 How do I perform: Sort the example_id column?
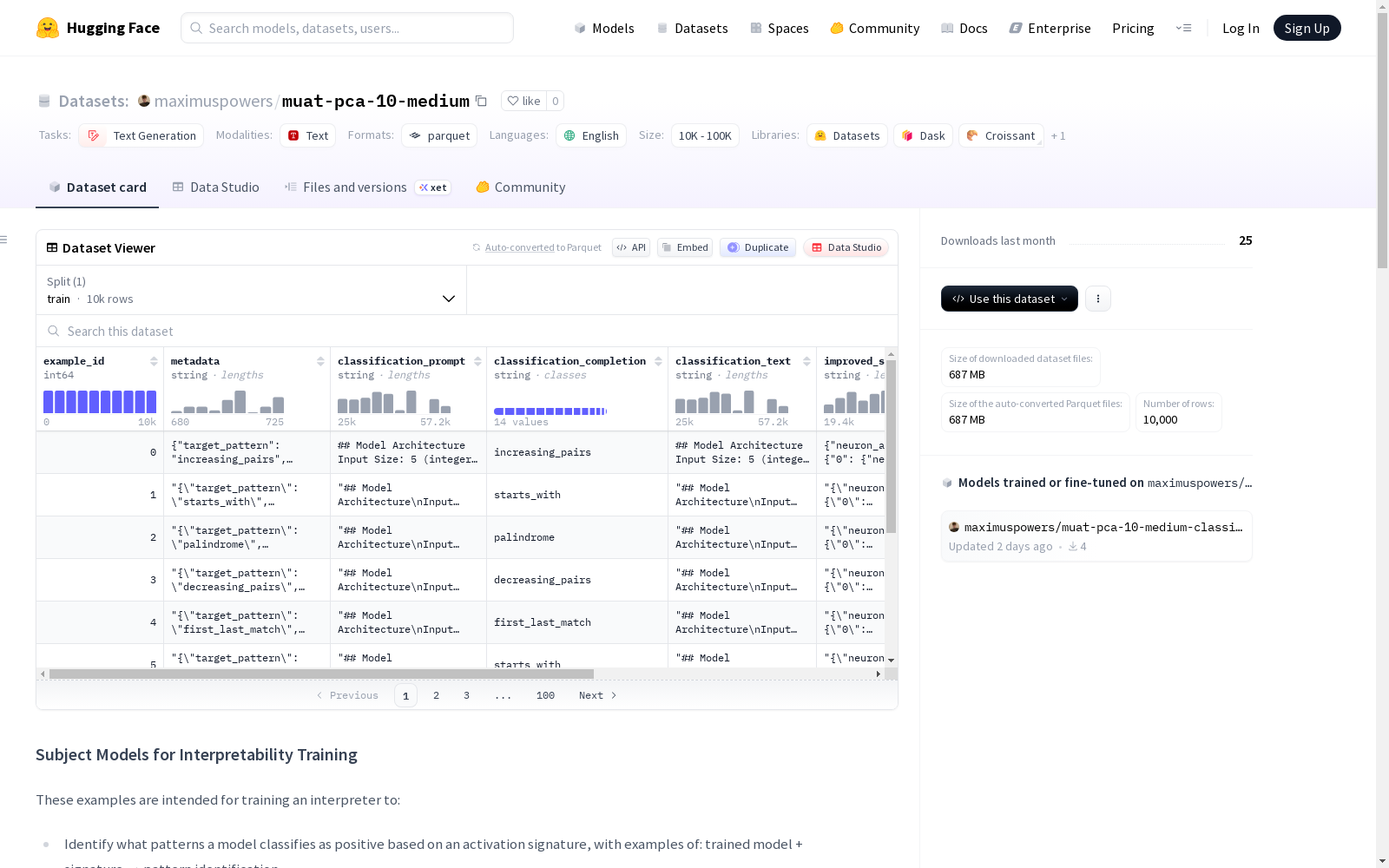coord(154,361)
